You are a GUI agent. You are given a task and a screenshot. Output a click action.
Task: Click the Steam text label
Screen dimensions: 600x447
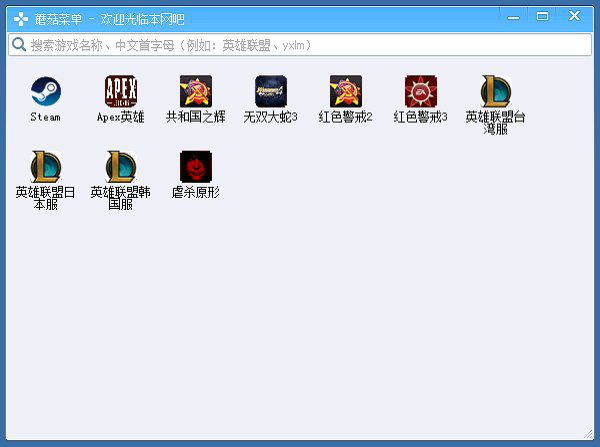coord(46,117)
